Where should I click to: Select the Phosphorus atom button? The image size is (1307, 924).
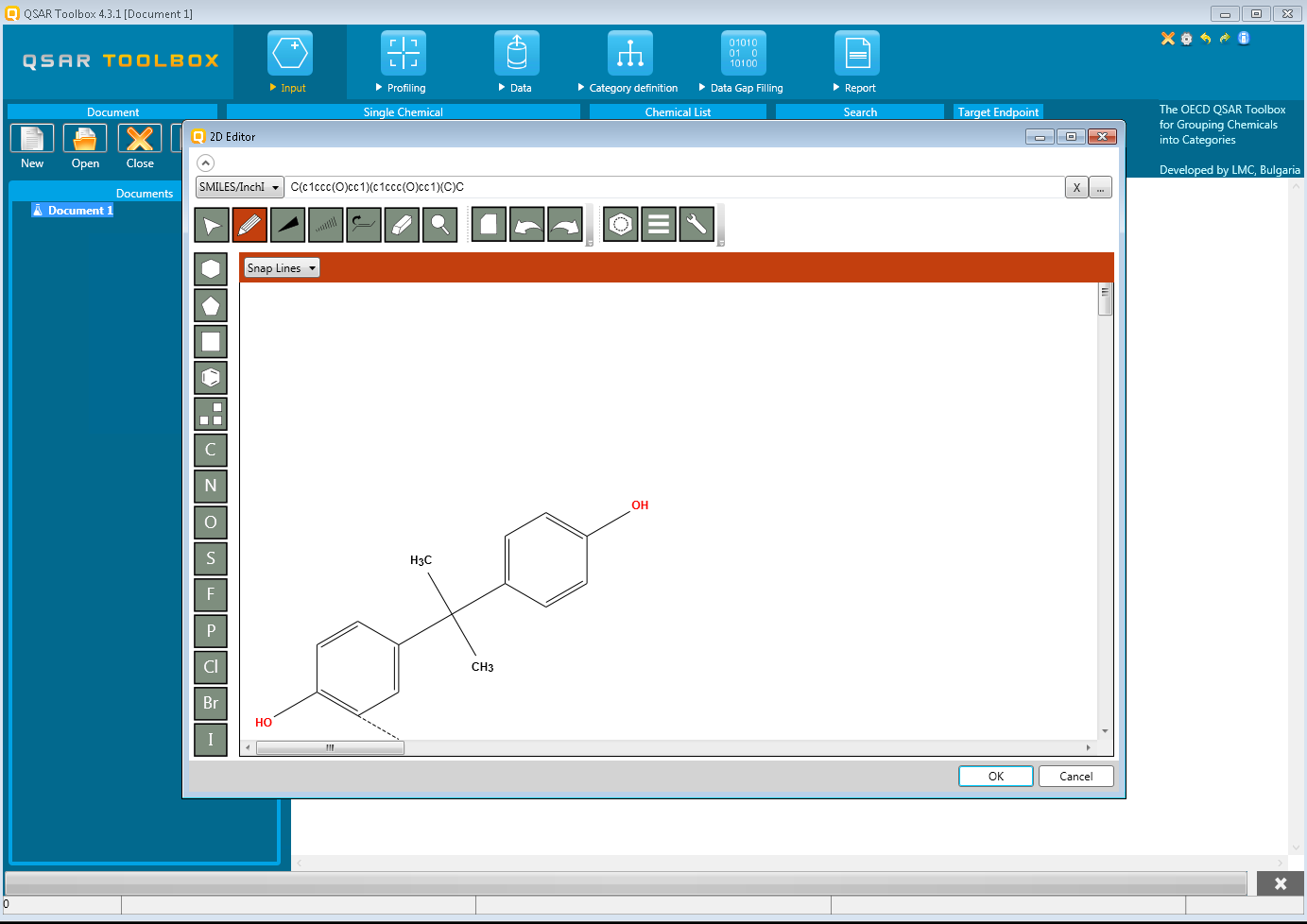pyautogui.click(x=211, y=630)
